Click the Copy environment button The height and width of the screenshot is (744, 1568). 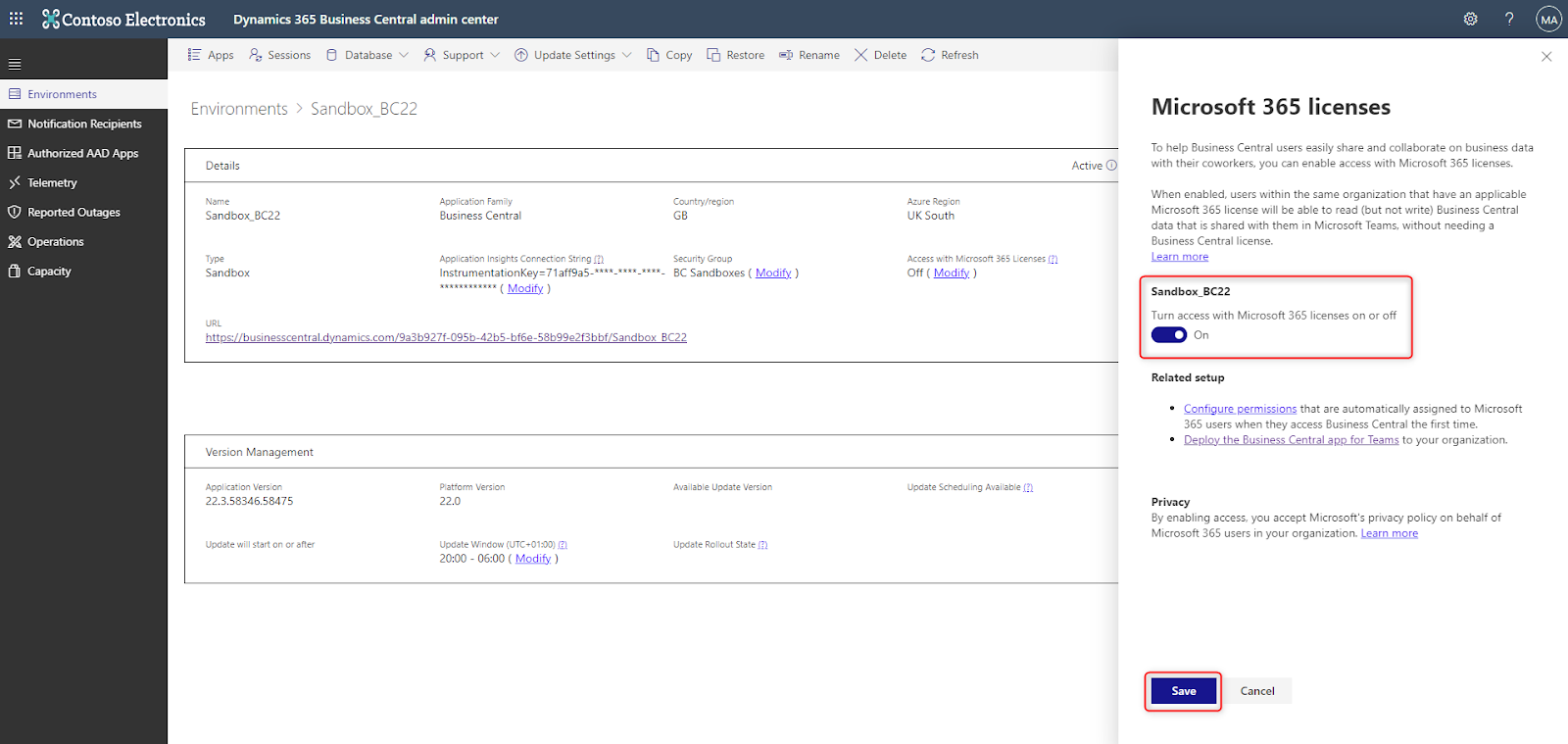click(669, 55)
